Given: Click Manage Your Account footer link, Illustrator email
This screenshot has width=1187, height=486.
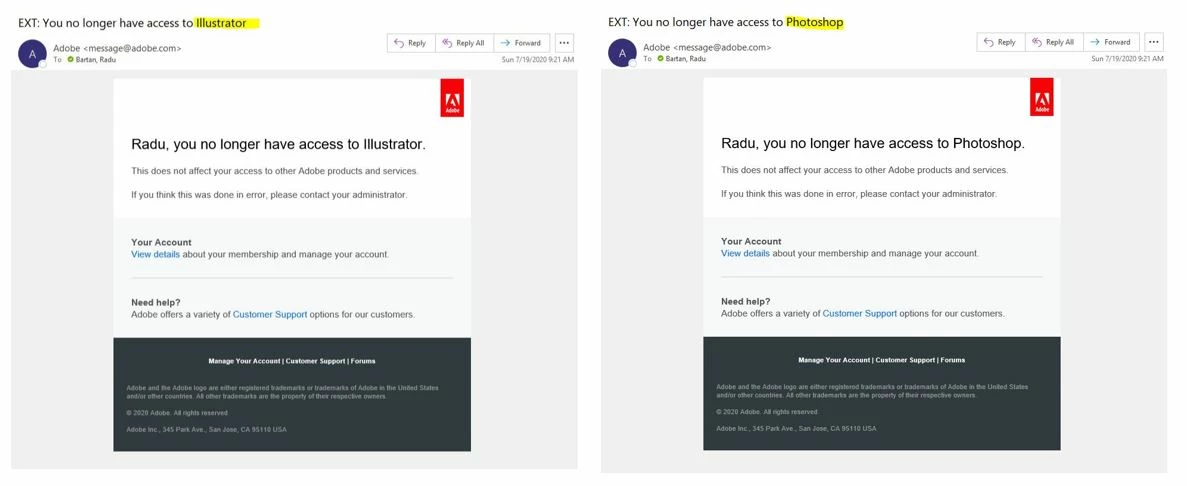Looking at the screenshot, I should point(245,362).
